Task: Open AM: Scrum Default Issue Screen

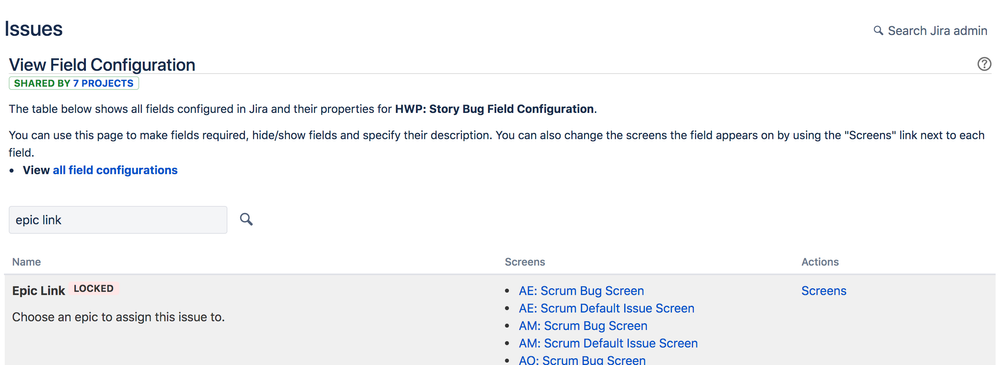Action: 608,343
